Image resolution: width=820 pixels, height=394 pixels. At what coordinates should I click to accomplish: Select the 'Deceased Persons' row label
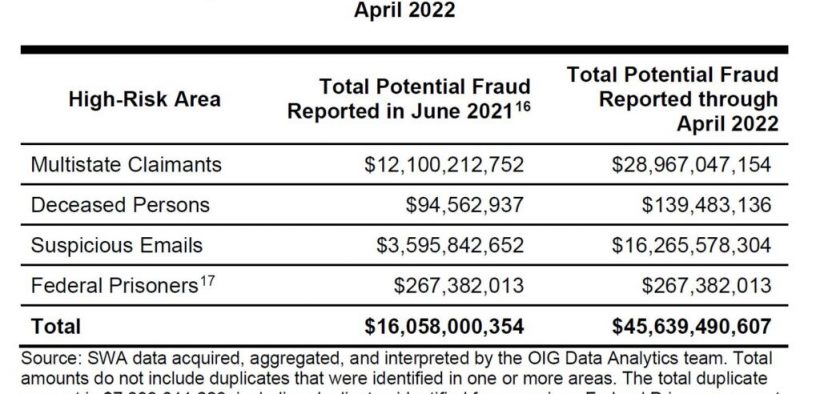[x=120, y=205]
